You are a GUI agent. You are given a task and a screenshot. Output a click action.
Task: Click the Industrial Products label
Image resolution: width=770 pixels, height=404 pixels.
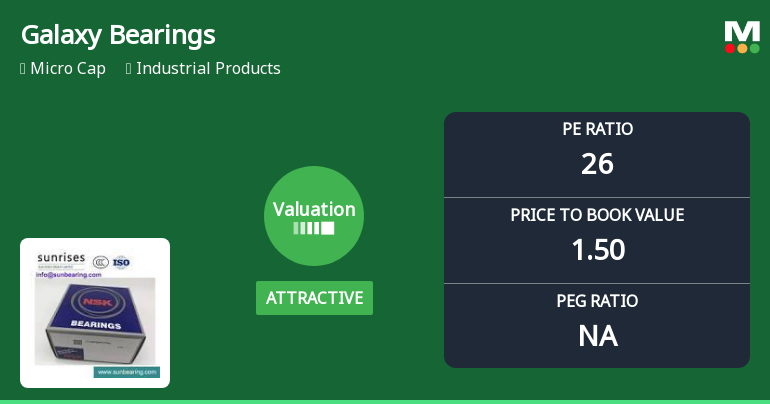(x=208, y=69)
